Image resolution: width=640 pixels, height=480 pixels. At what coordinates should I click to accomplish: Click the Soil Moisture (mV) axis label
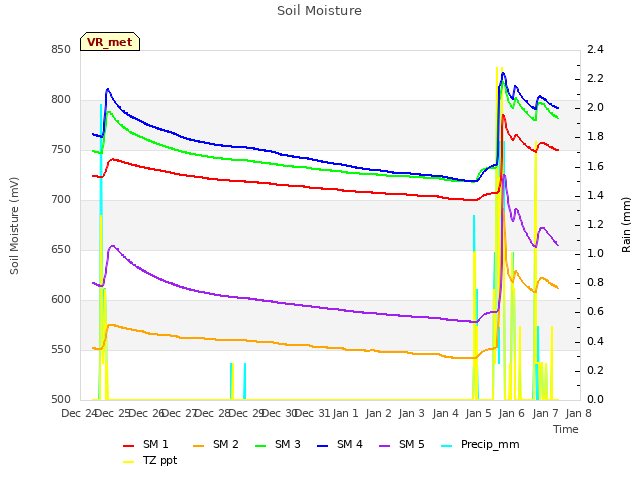tap(14, 226)
